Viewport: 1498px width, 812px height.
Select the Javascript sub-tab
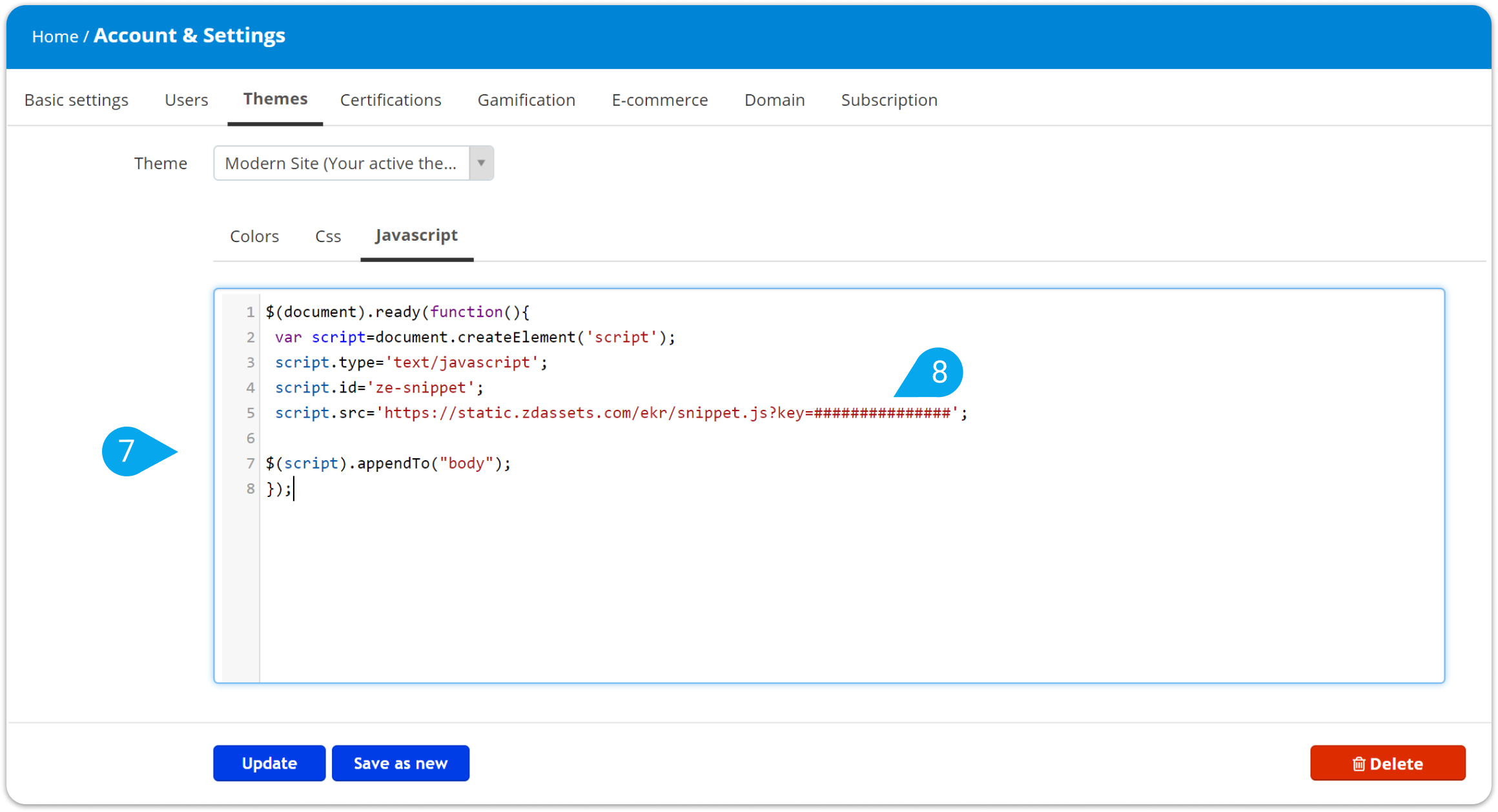[x=416, y=236]
